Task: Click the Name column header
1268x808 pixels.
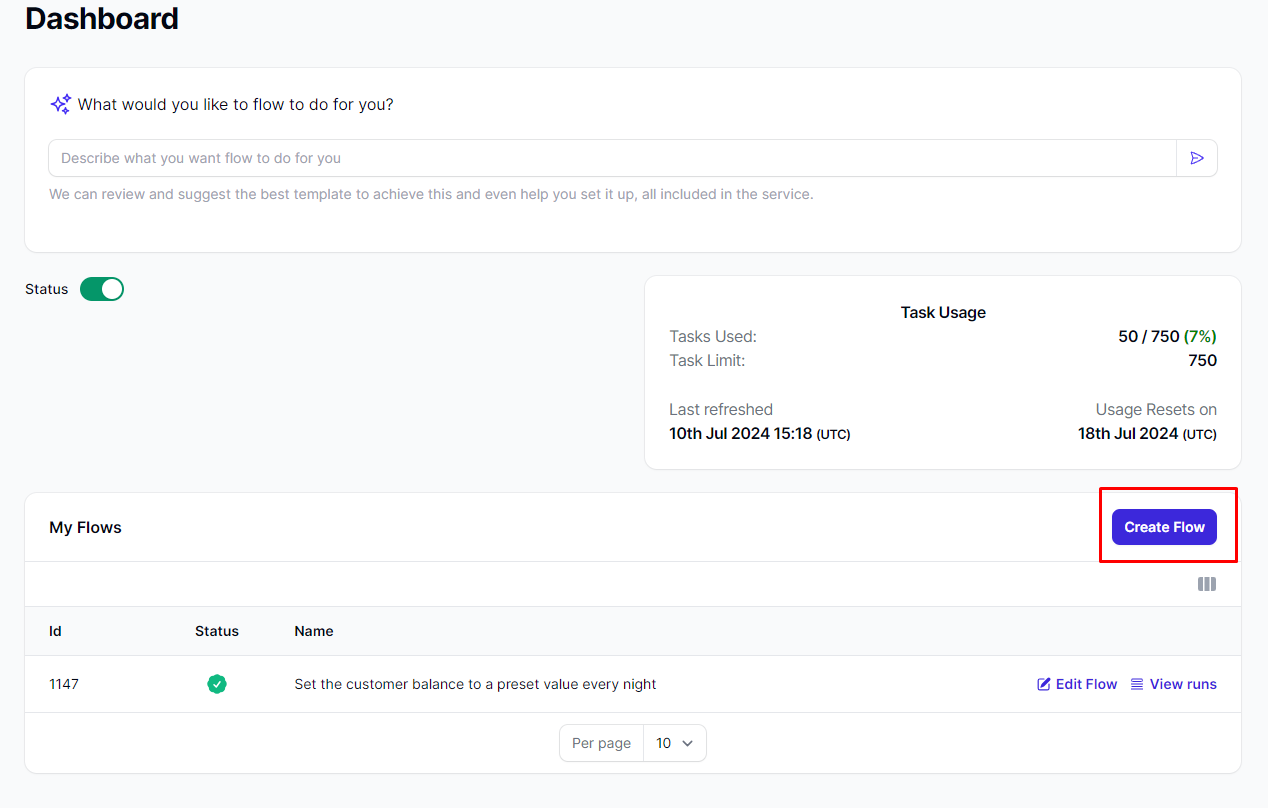Action: pyautogui.click(x=314, y=631)
